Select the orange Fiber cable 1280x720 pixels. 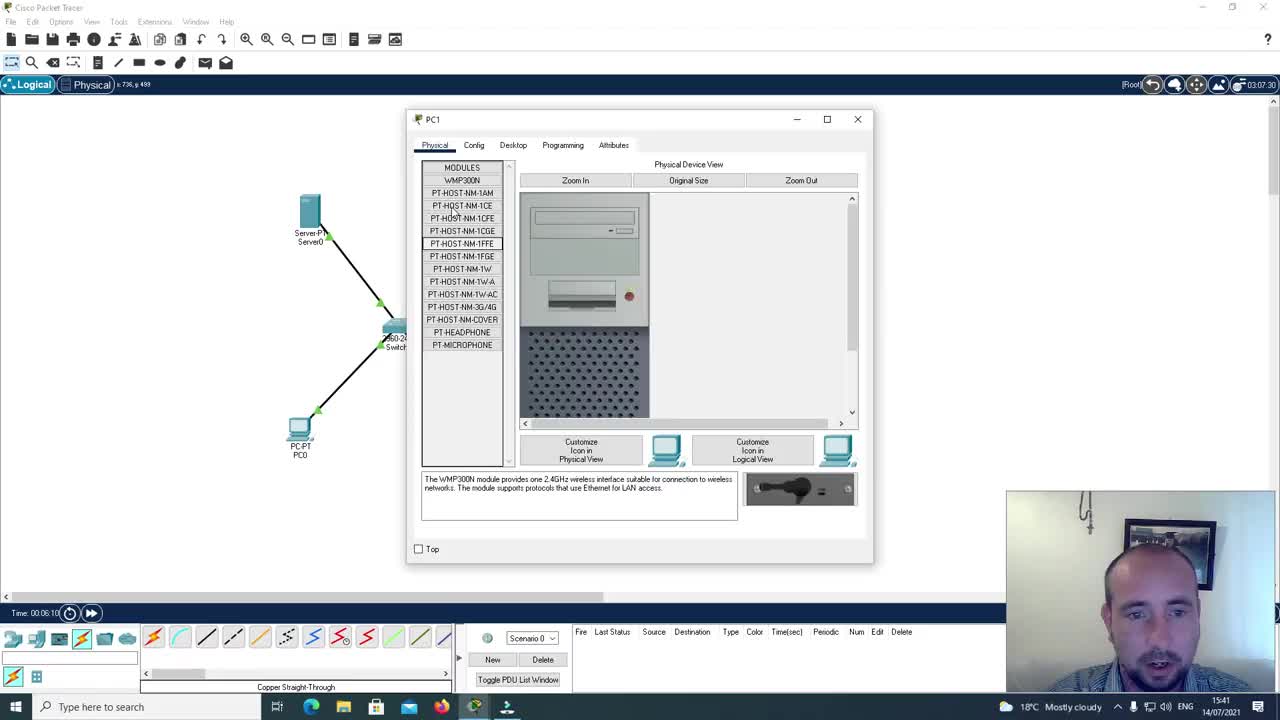(260, 638)
